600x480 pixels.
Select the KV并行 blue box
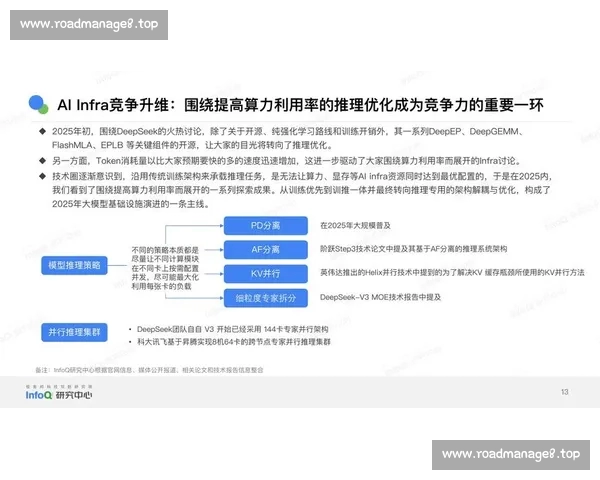click(x=266, y=274)
